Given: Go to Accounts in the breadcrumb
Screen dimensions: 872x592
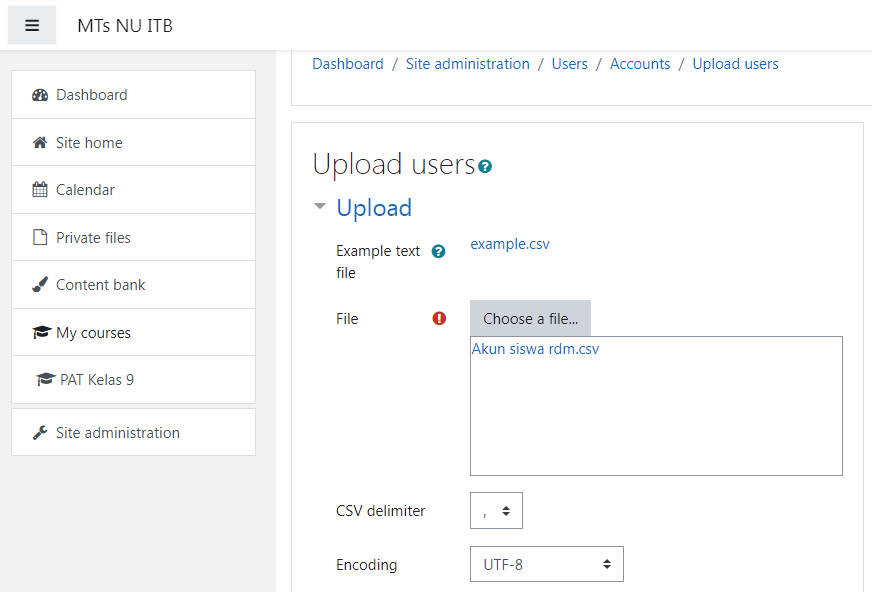Looking at the screenshot, I should [640, 64].
